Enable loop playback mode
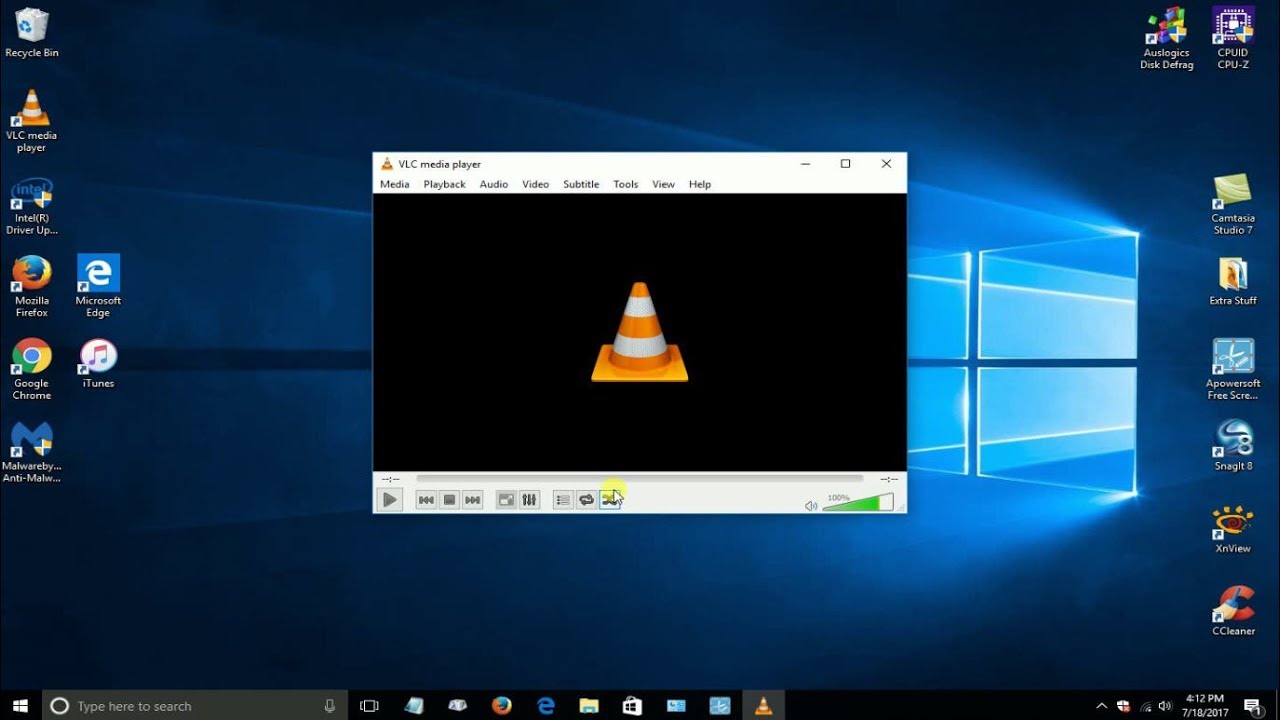1280x720 pixels. tap(586, 499)
